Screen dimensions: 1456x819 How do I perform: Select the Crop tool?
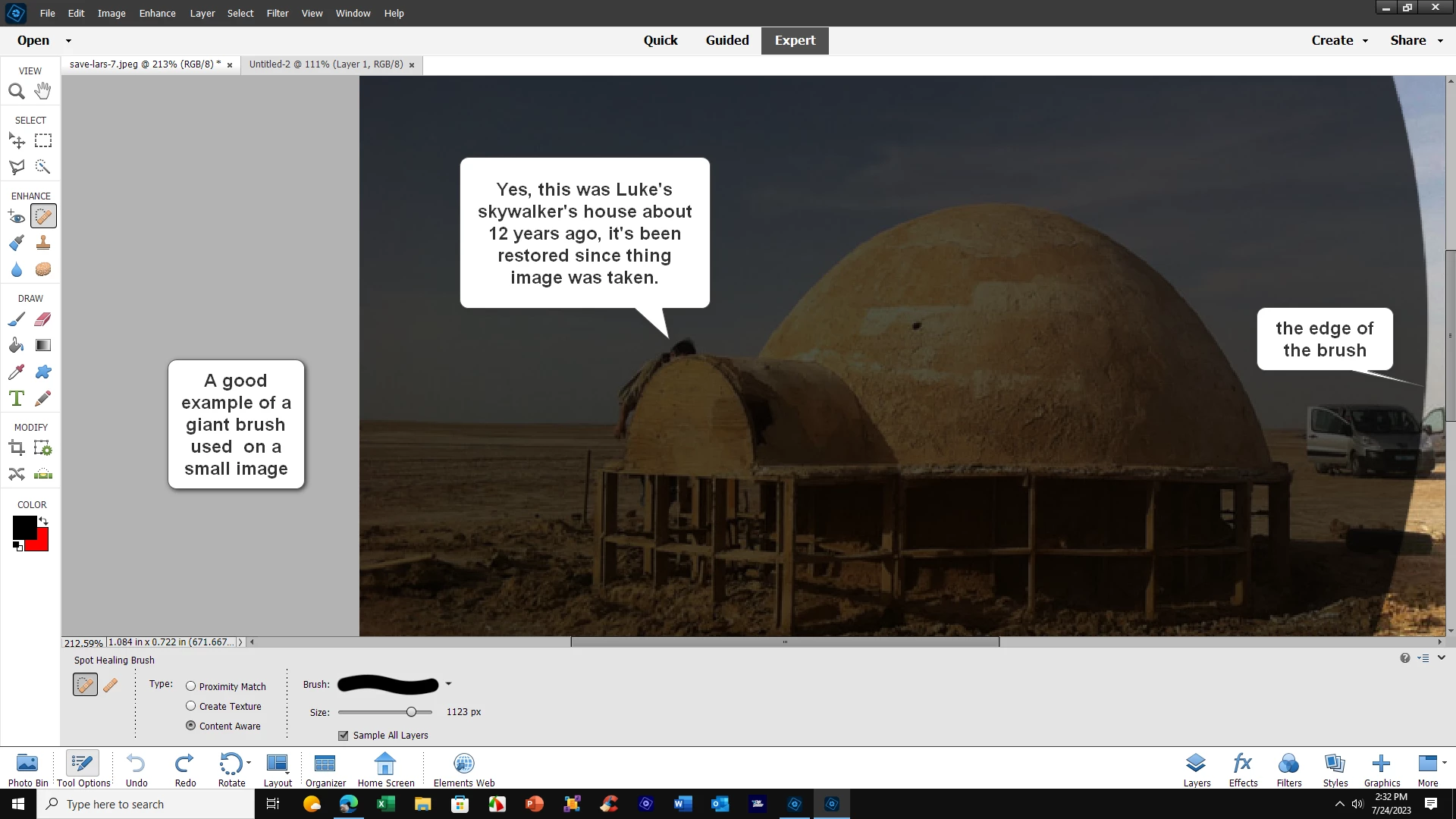[16, 448]
